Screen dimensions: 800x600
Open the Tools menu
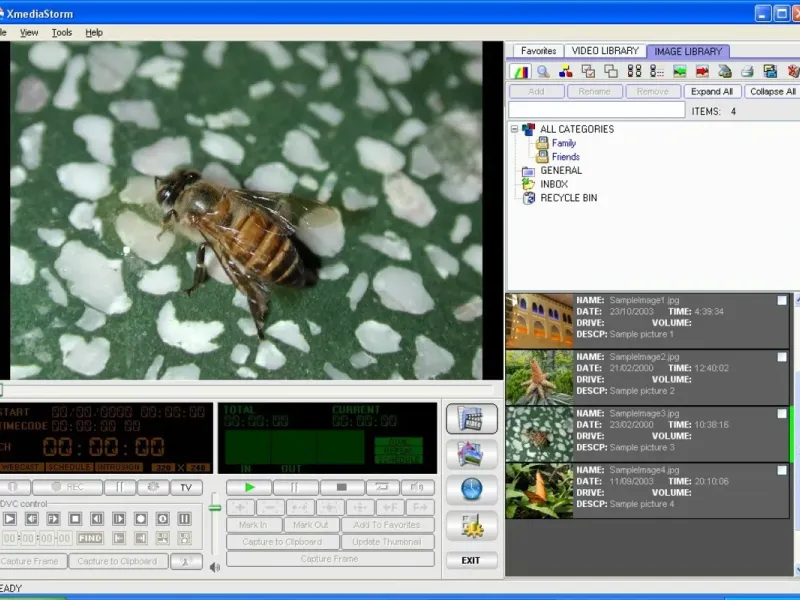pyautogui.click(x=62, y=32)
